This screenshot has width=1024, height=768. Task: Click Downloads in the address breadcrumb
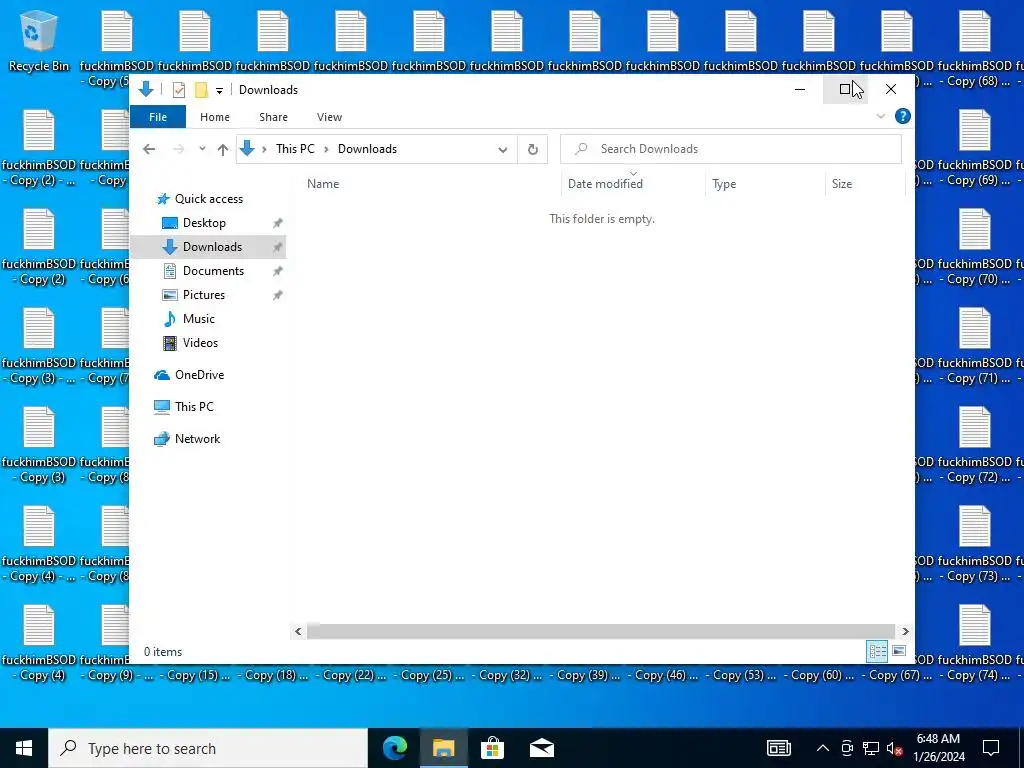coord(367,149)
